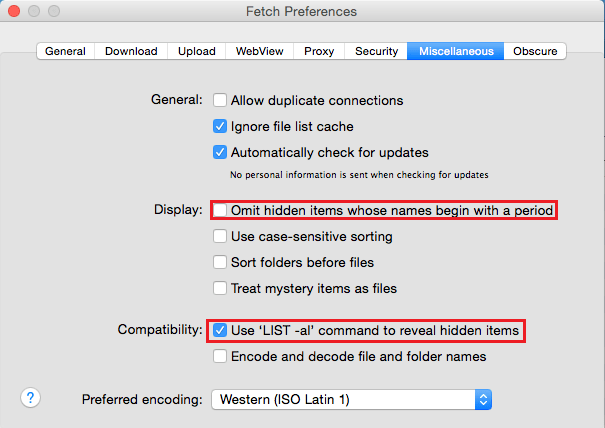The image size is (605, 428).
Task: Uncheck Ignore file list cache
Action: (x=220, y=127)
